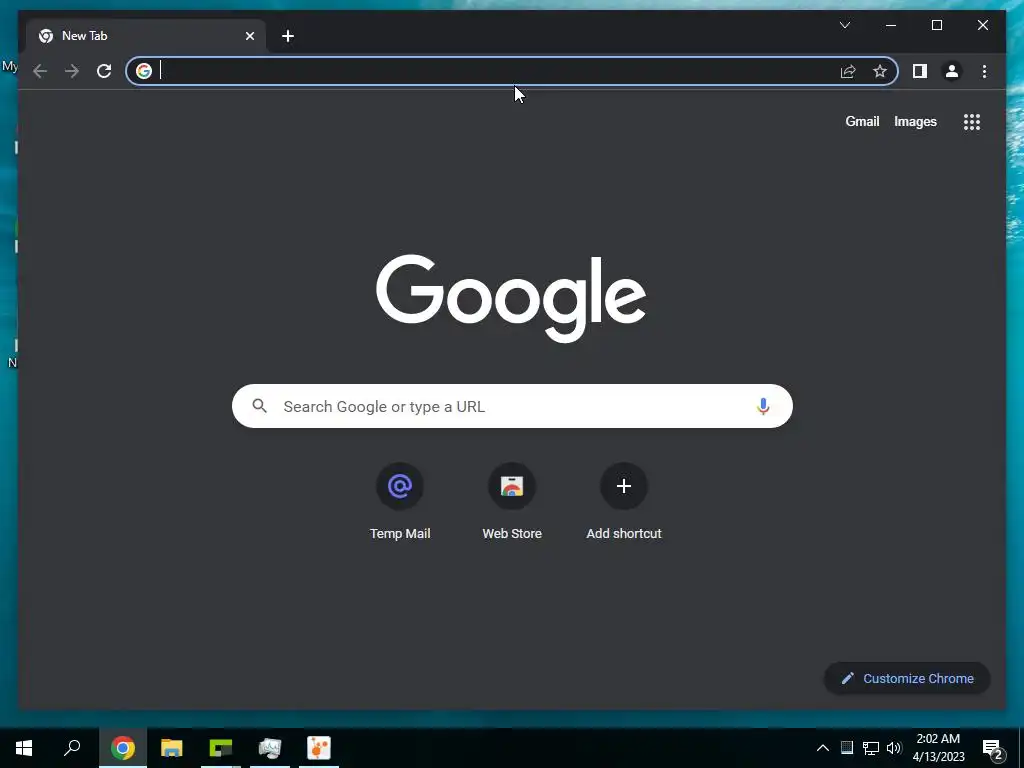Reload the page with the refresh icon
This screenshot has height=768, width=1024.
104,71
